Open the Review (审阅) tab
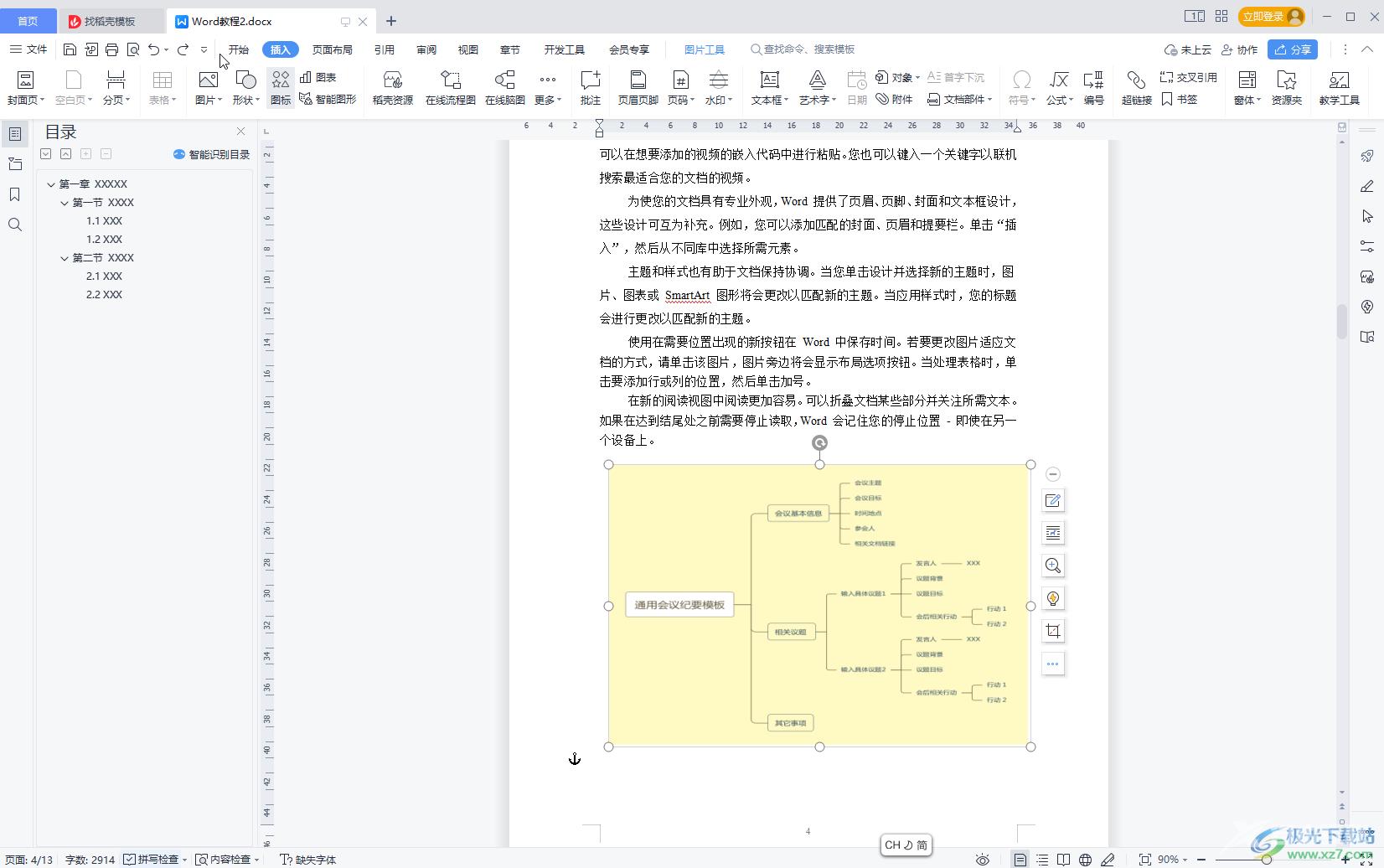 [x=426, y=49]
